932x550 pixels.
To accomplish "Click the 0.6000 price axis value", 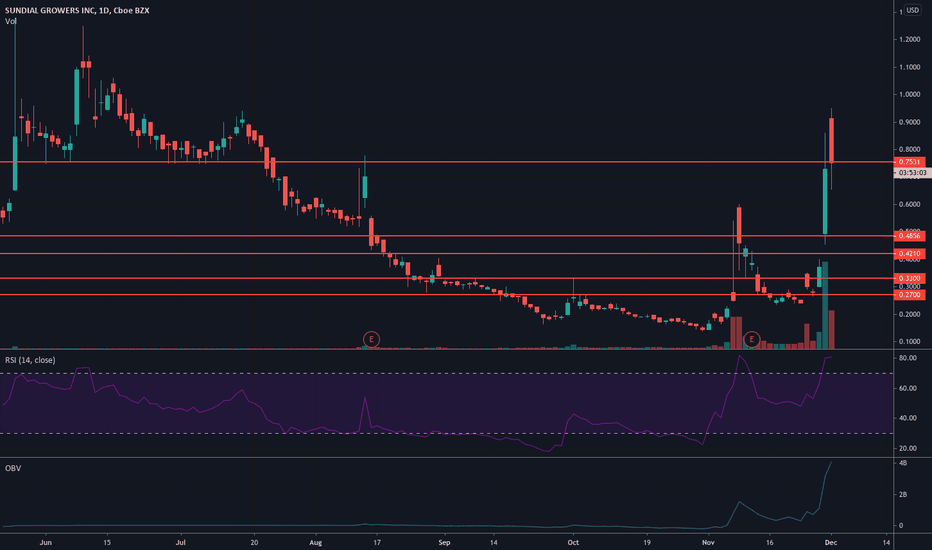I will point(910,205).
